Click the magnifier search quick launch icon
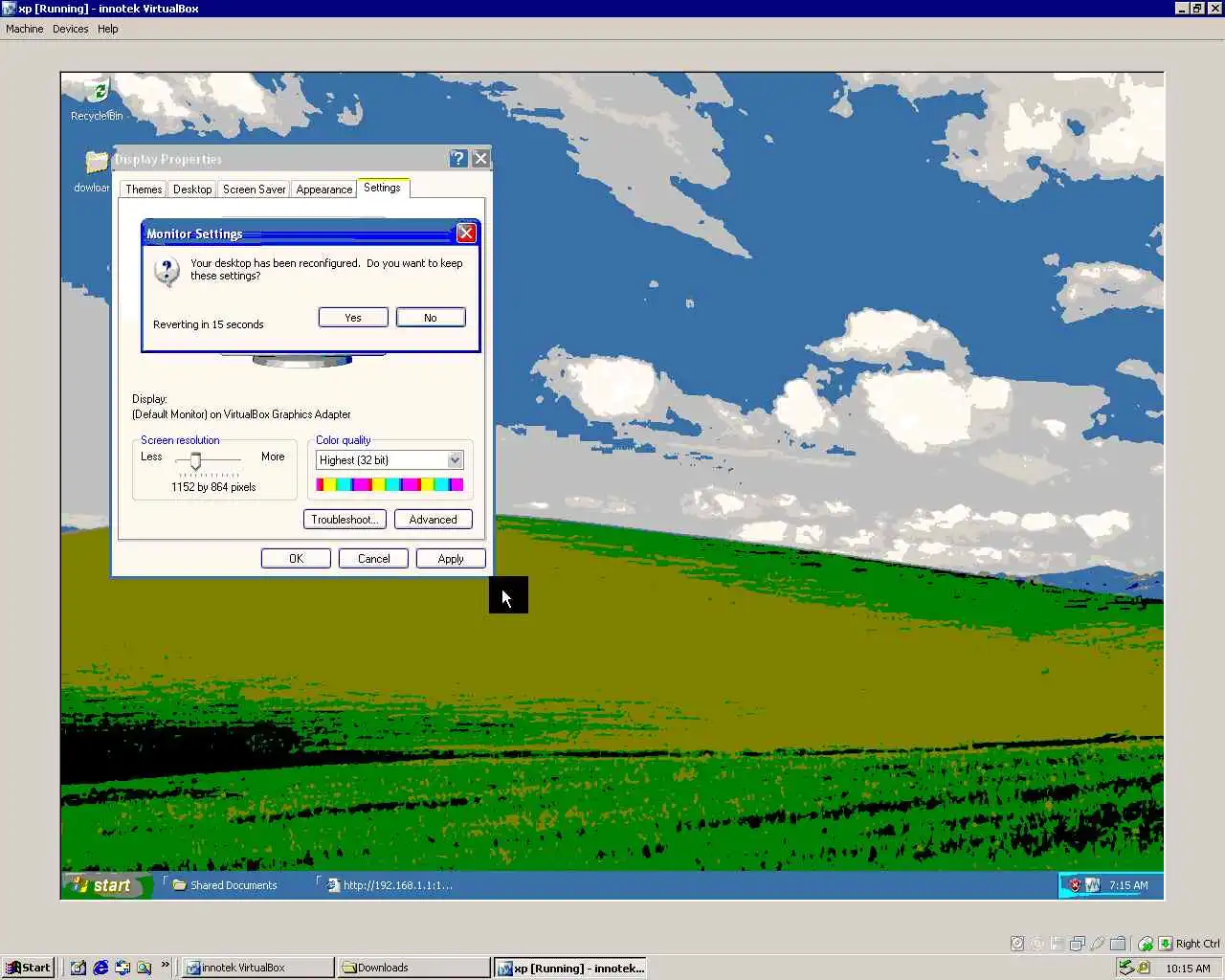The image size is (1225, 980). [x=144, y=968]
